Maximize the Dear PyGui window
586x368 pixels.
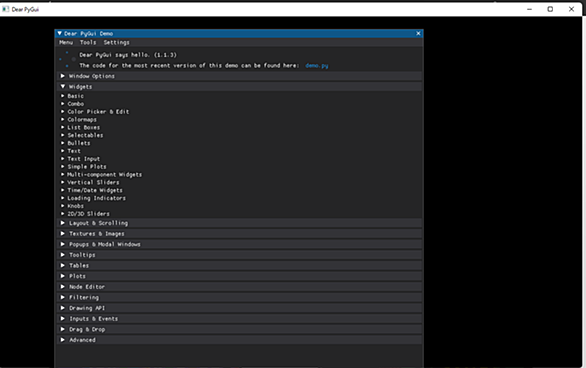(550, 9)
